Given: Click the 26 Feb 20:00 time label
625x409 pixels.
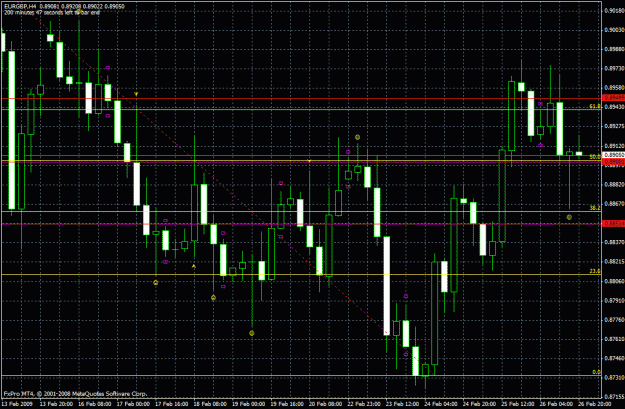Looking at the screenshot, I should pos(595,404).
